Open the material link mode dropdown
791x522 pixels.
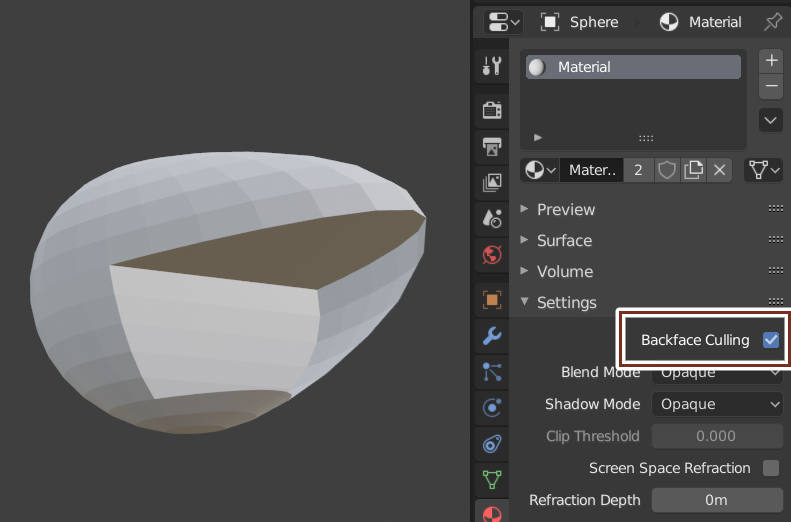[x=763, y=170]
